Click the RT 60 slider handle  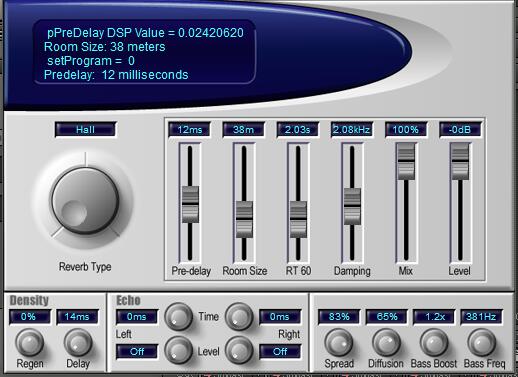point(298,219)
